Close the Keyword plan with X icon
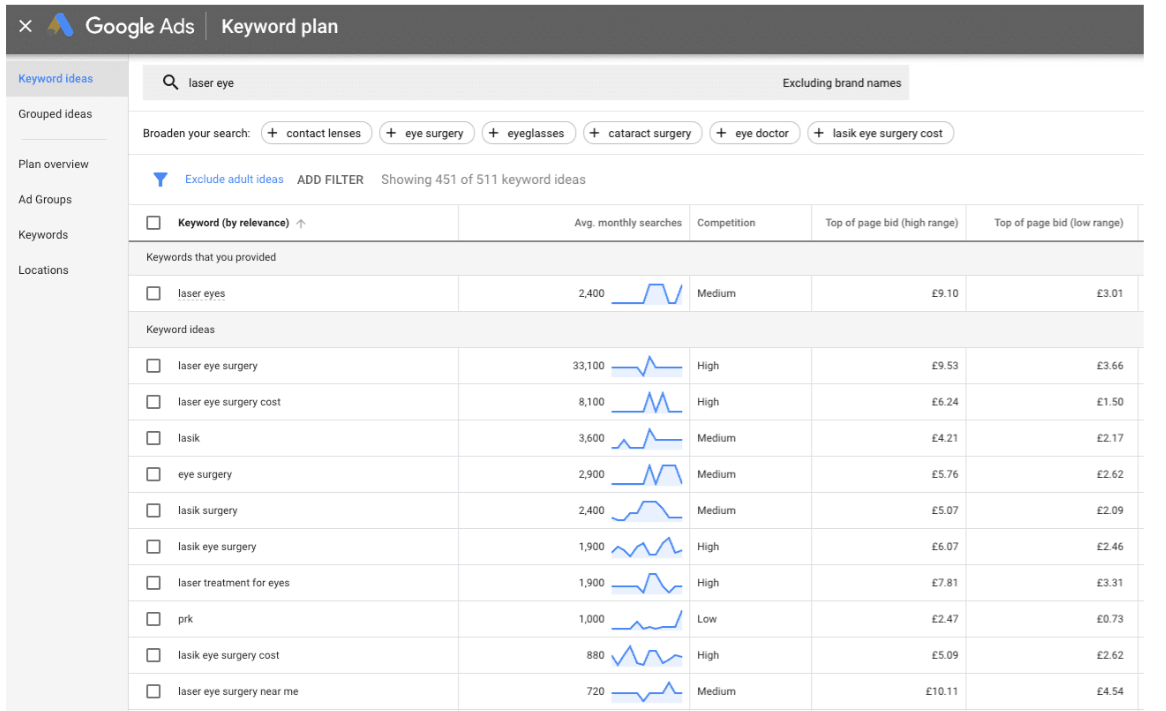 click(x=26, y=27)
